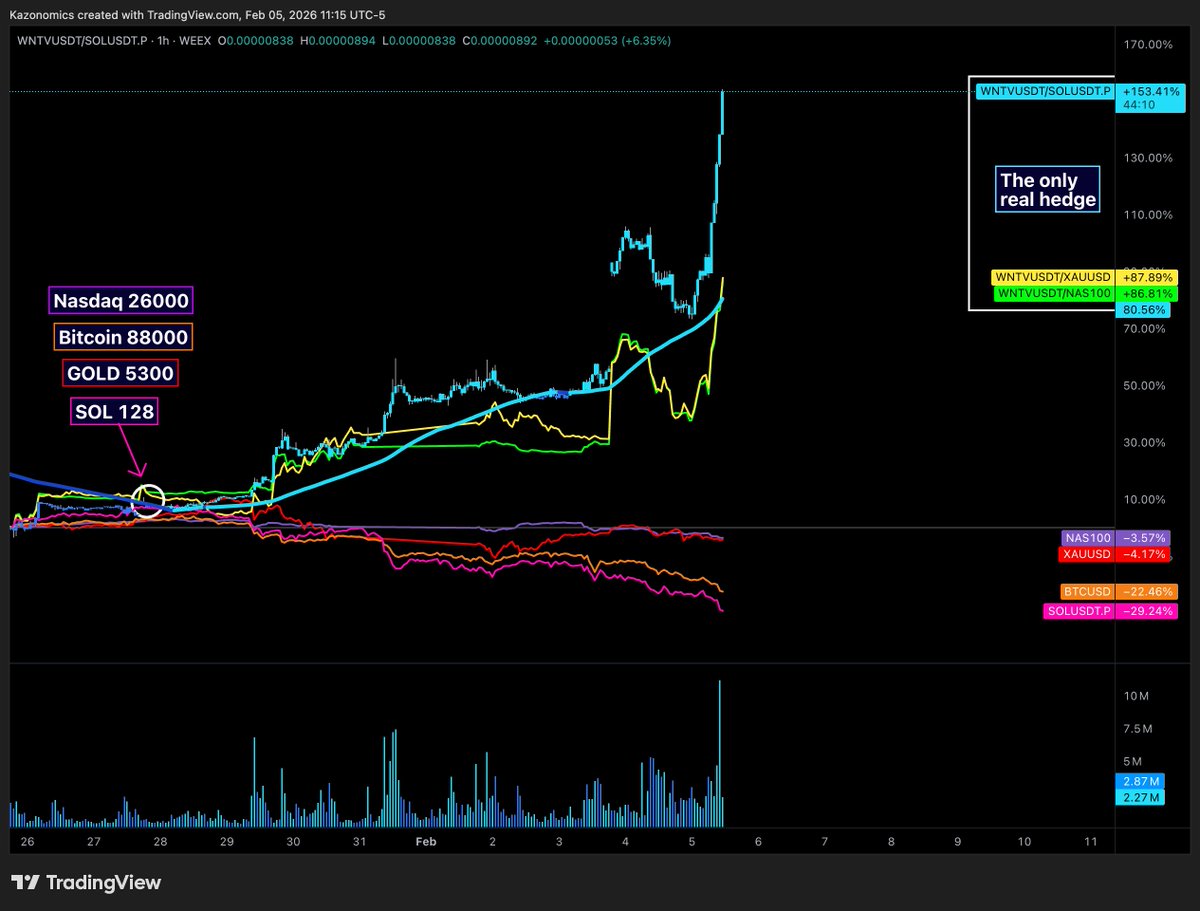Click the 29 date on time axis
The image size is (1200, 911).
coord(227,842)
